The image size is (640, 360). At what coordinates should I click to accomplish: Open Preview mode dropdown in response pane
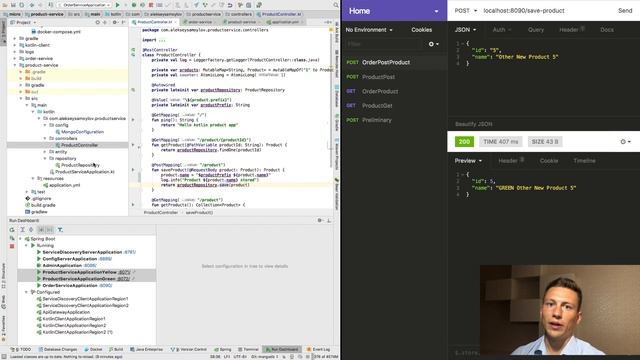tap(468, 161)
